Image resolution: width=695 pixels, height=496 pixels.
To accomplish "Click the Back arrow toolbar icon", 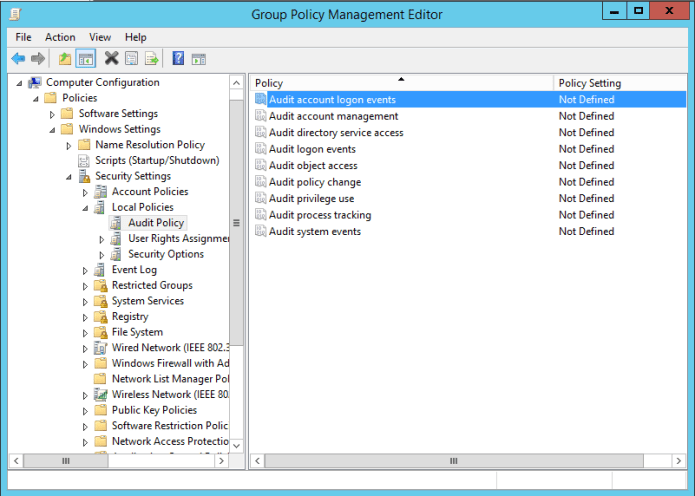I will pyautogui.click(x=18, y=59).
